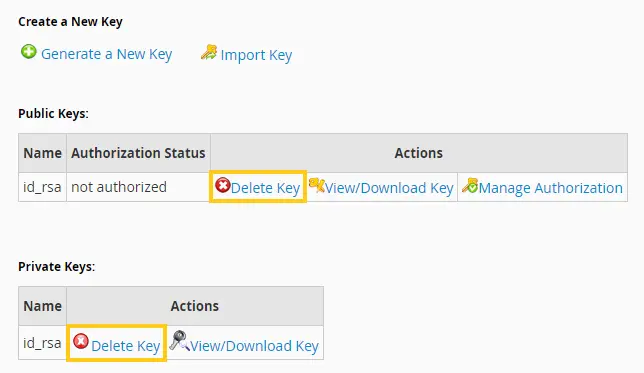The height and width of the screenshot is (373, 644).
Task: Open the Import Key link
Action: coord(256,55)
